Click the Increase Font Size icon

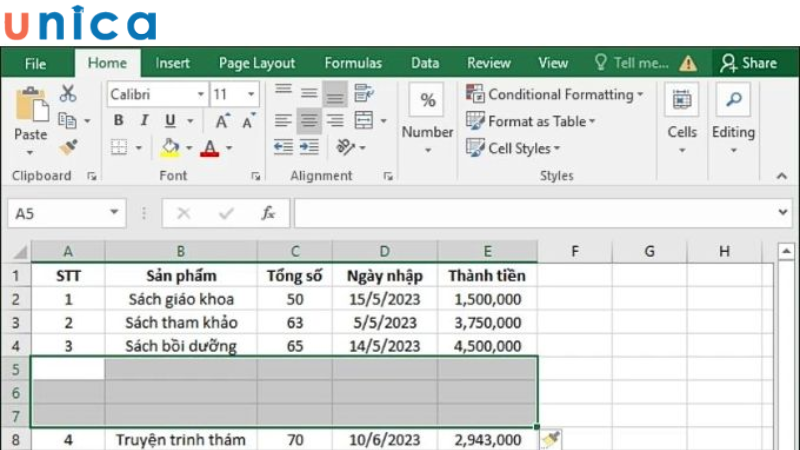(222, 121)
